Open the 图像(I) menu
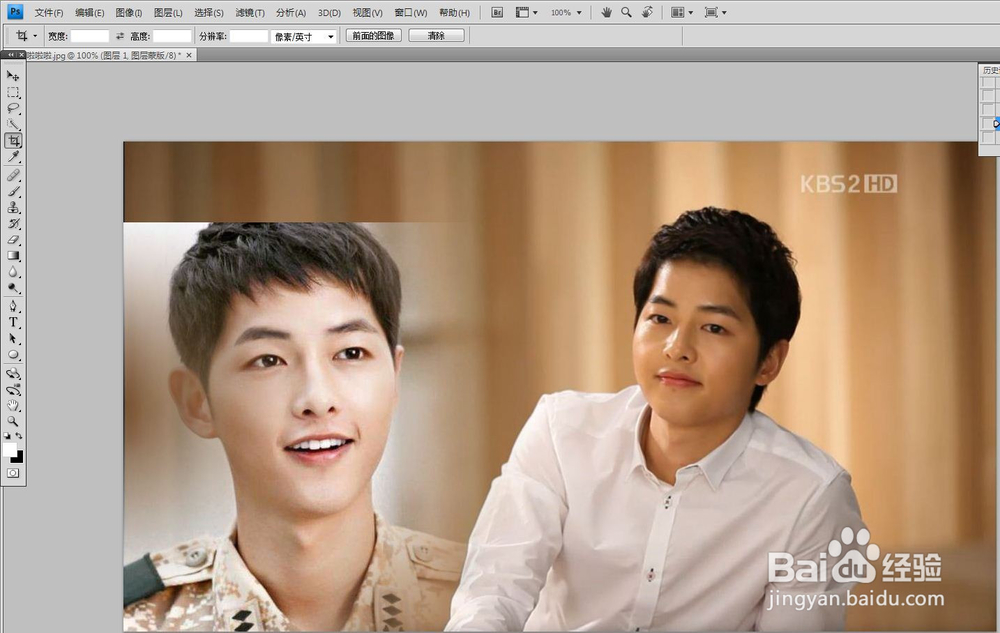The image size is (1000, 633). pyautogui.click(x=129, y=13)
